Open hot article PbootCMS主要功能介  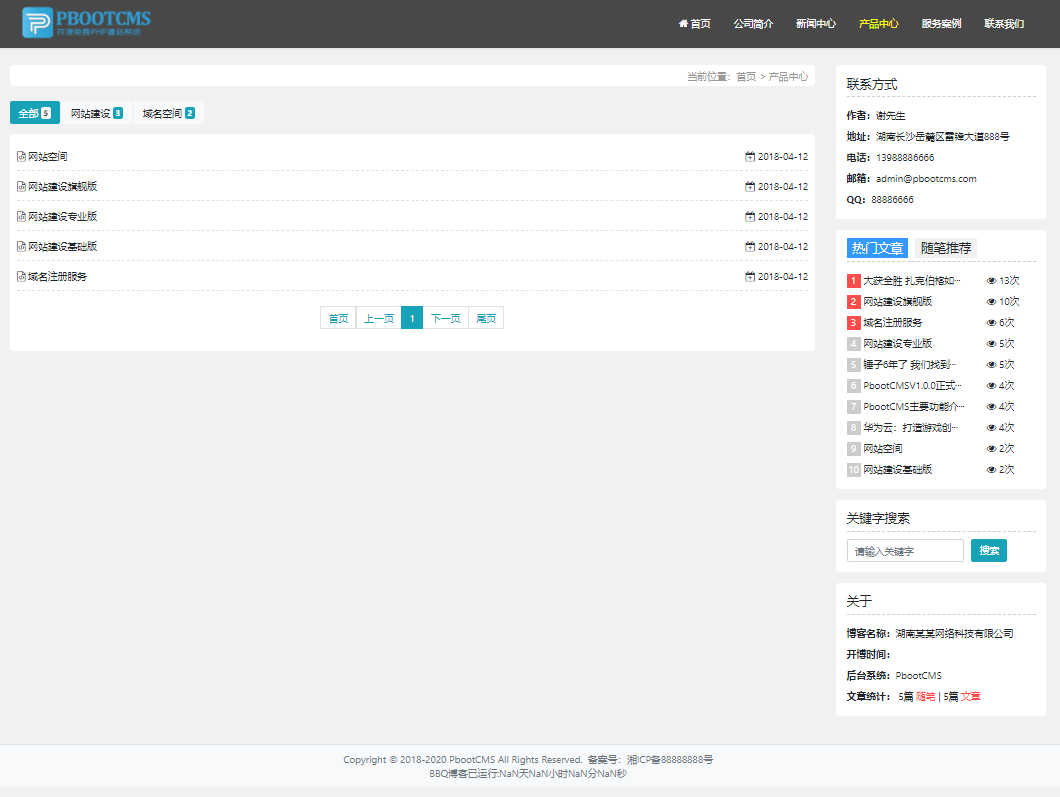click(913, 406)
